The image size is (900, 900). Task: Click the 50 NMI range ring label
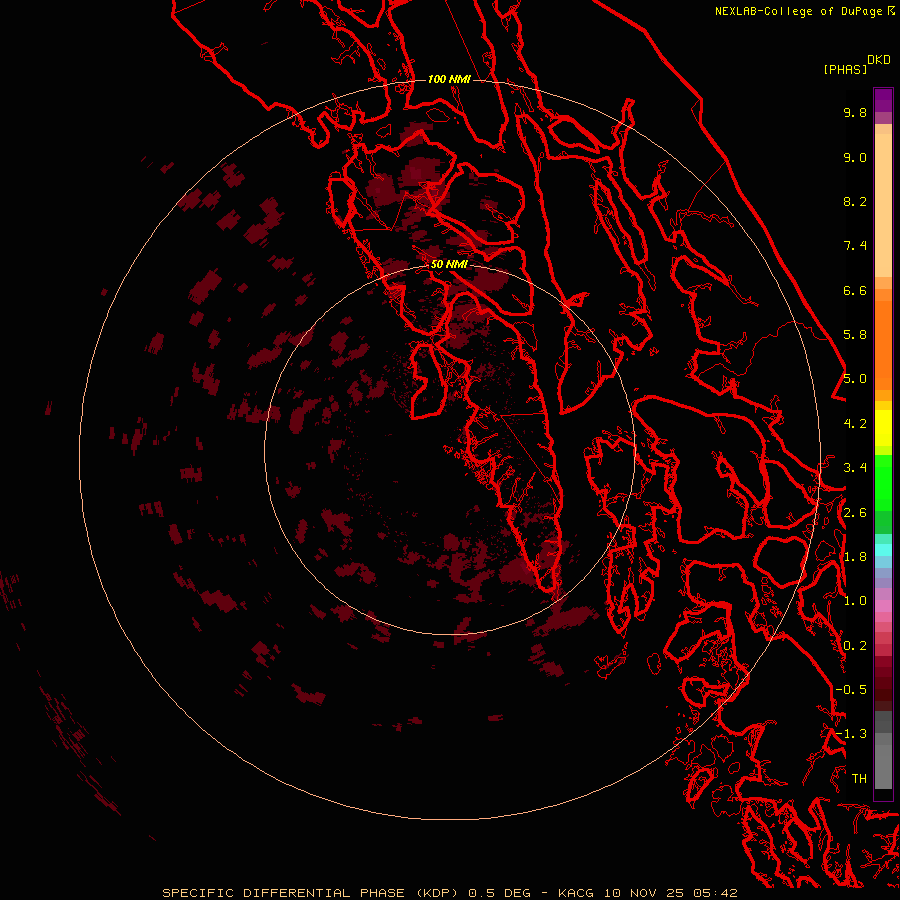pyautogui.click(x=449, y=264)
